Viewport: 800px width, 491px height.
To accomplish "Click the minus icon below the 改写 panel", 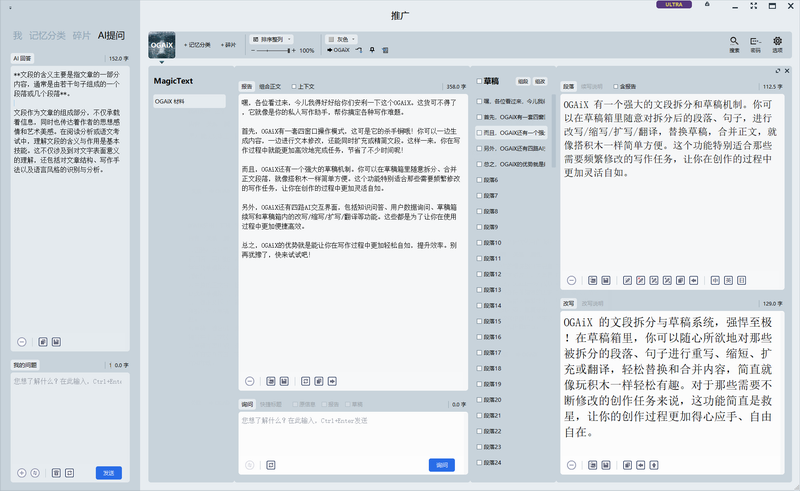I will pos(571,465).
